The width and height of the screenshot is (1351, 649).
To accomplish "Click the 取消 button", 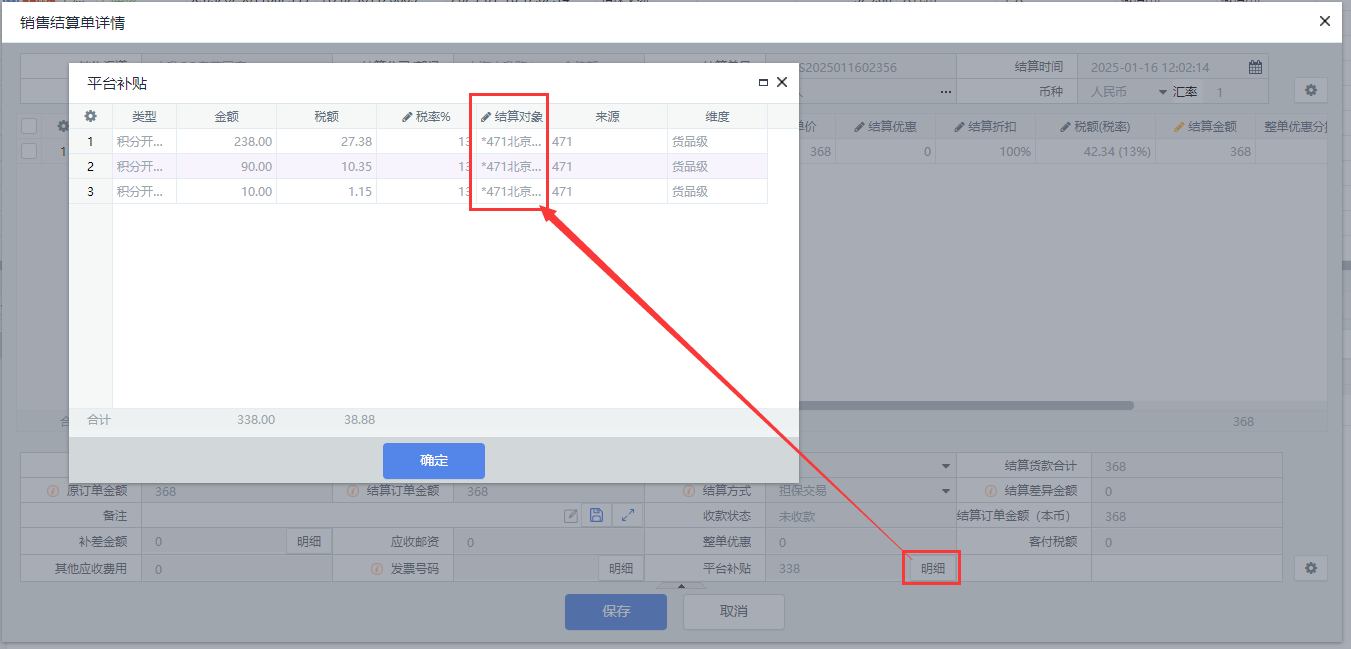I will tap(733, 611).
